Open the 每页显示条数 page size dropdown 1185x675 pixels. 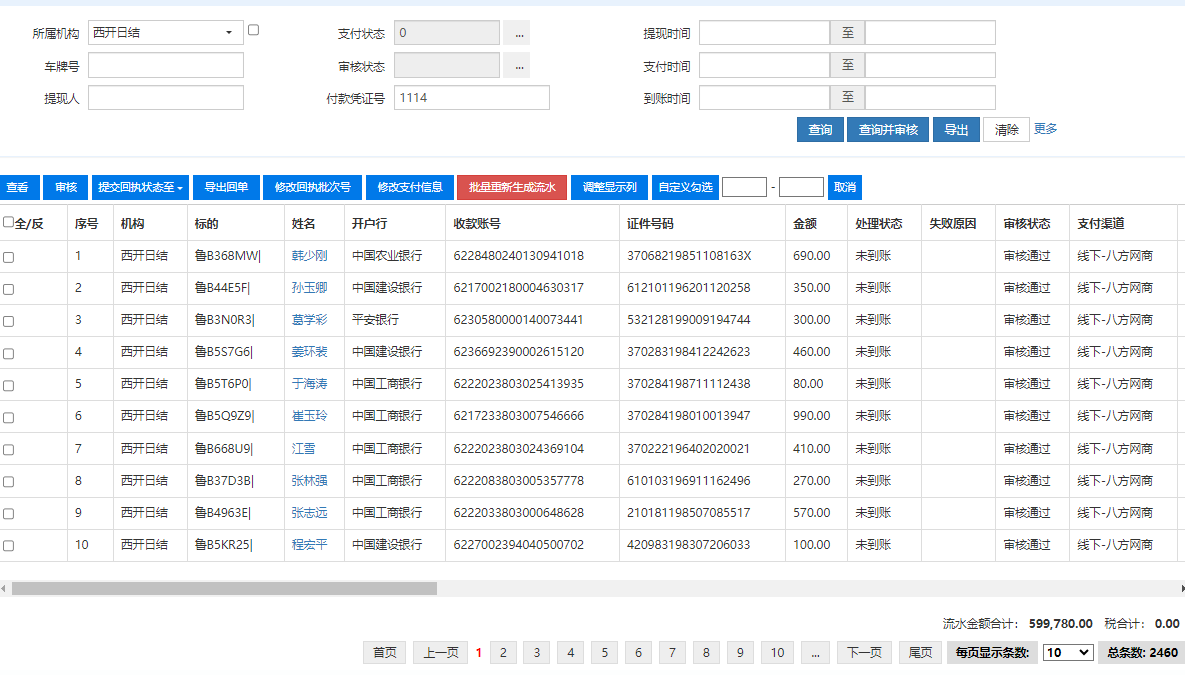pyautogui.click(x=1067, y=652)
